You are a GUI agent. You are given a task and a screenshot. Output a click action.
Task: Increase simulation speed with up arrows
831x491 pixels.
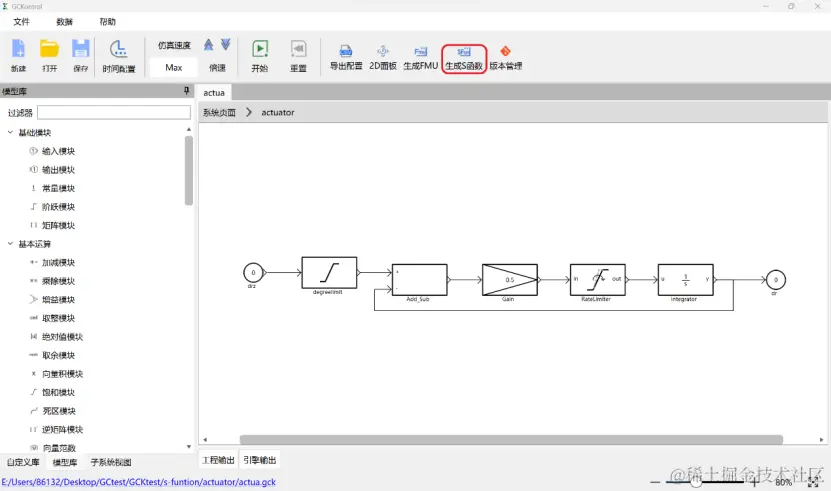pos(209,45)
